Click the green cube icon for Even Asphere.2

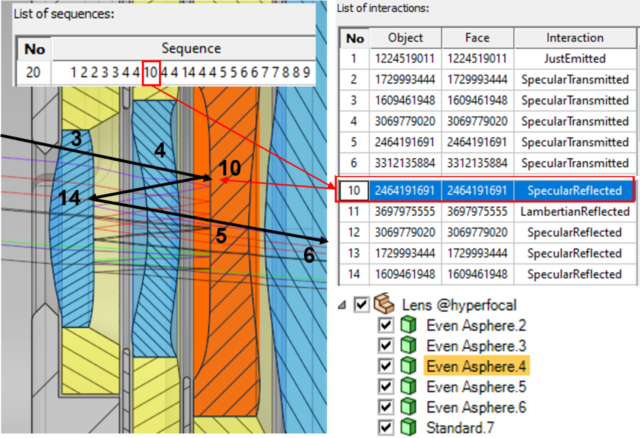409,325
